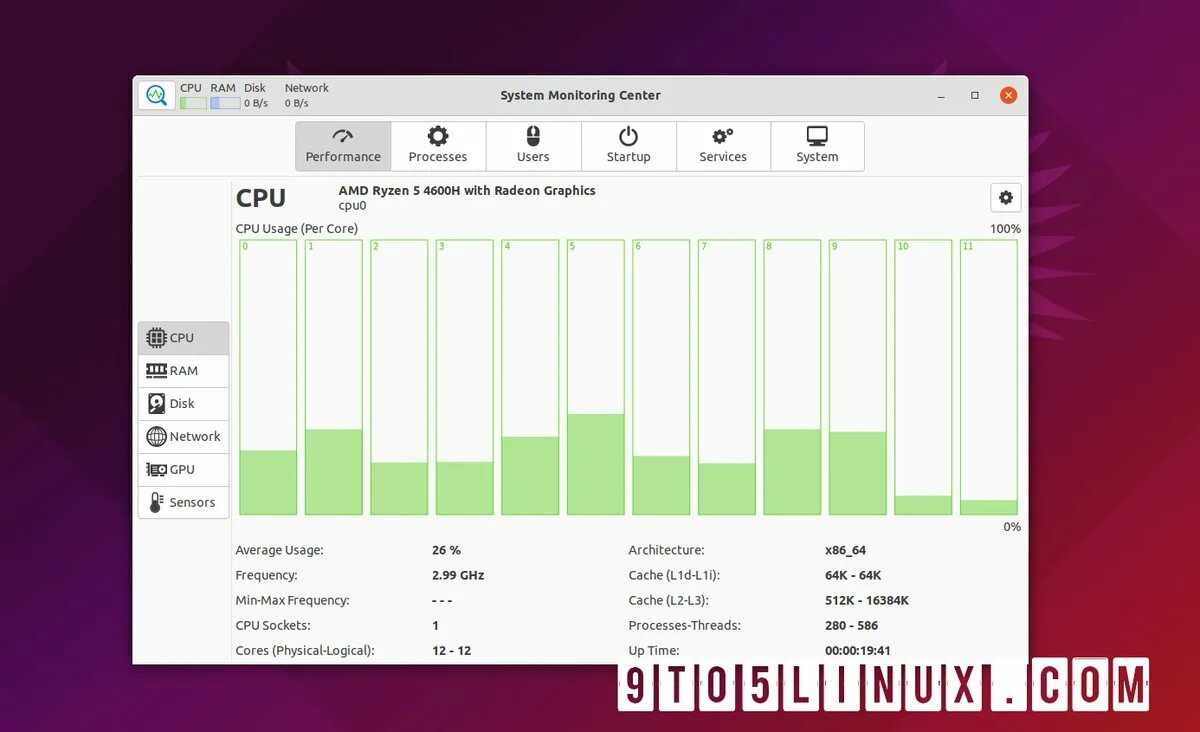Close the System Monitoring Center window
The height and width of the screenshot is (732, 1200).
(x=1008, y=96)
